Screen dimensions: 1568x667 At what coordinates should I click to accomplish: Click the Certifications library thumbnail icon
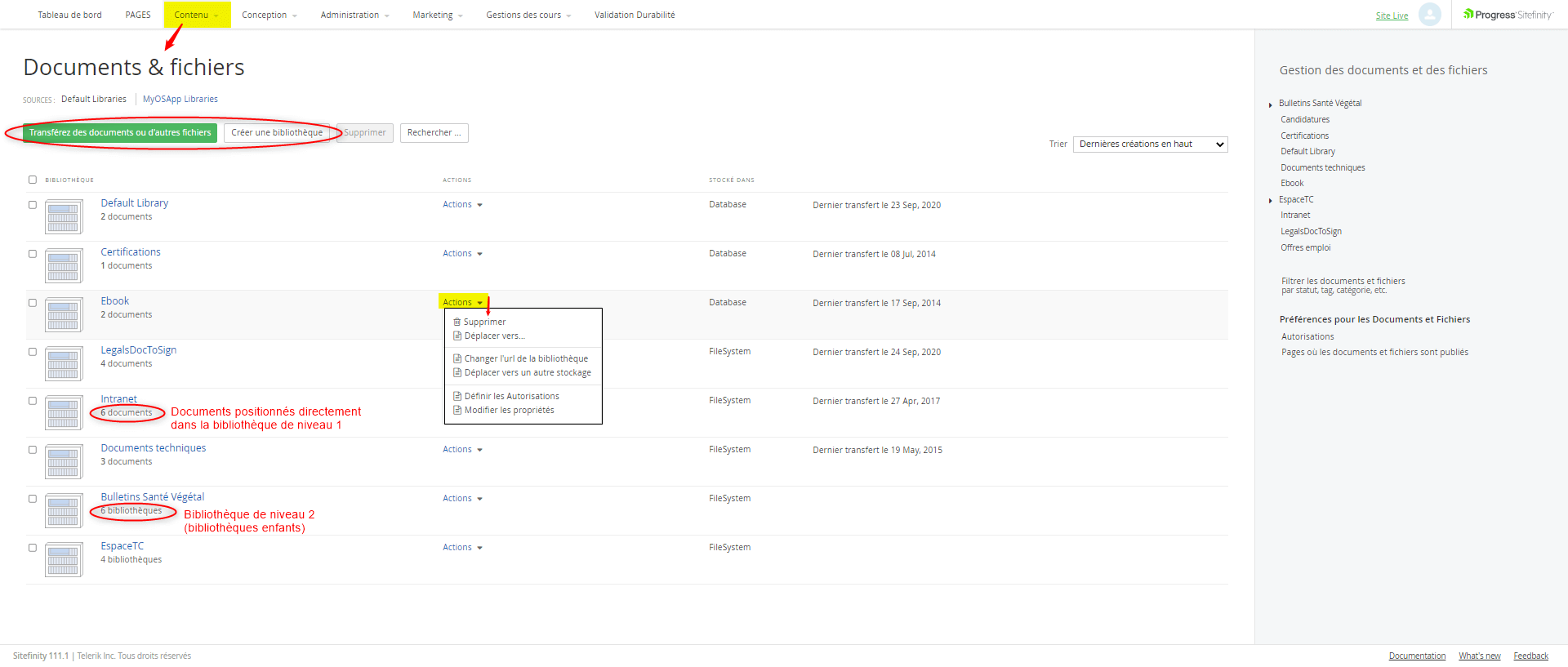point(64,267)
